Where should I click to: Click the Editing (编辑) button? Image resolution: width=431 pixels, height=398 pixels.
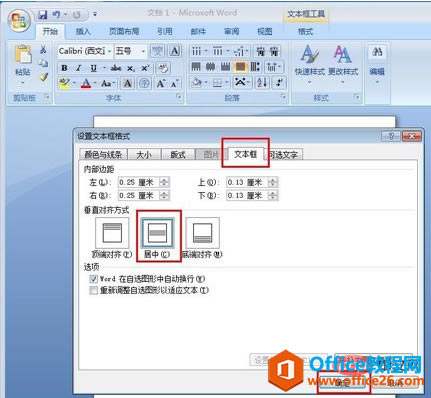pos(377,64)
